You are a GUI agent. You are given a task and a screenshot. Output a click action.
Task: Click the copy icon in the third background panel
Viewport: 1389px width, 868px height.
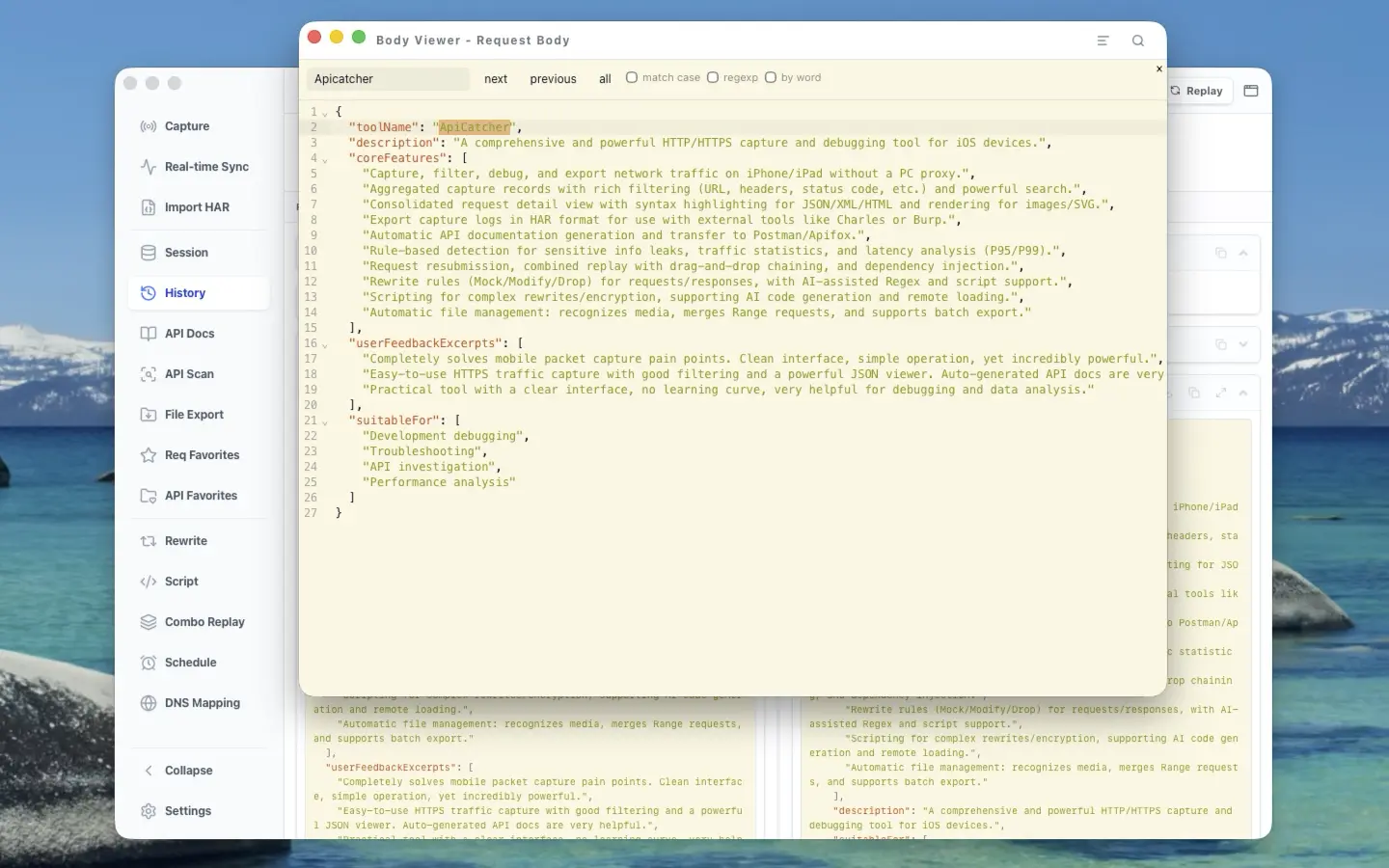1194,393
